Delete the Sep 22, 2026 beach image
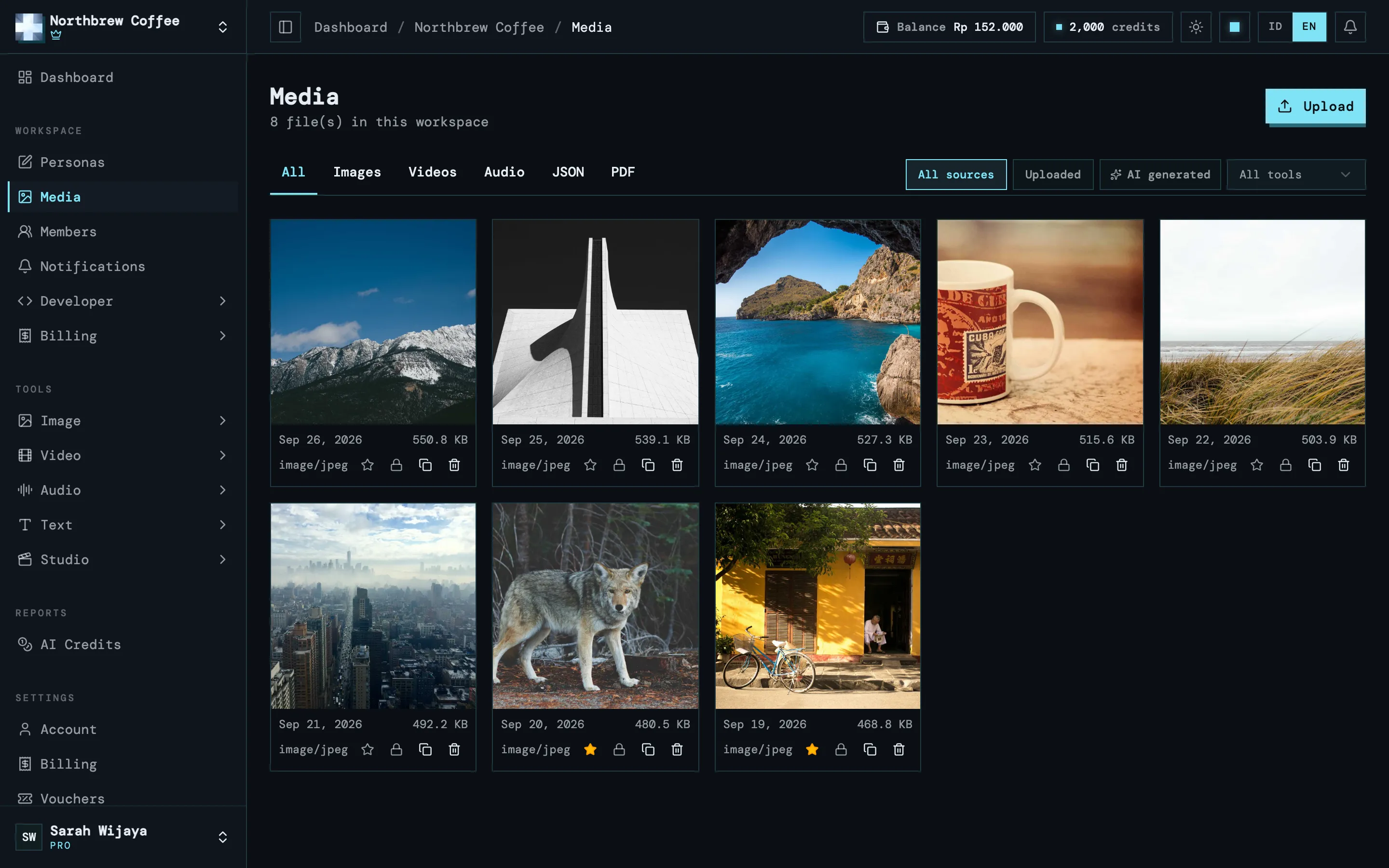 (x=1344, y=465)
